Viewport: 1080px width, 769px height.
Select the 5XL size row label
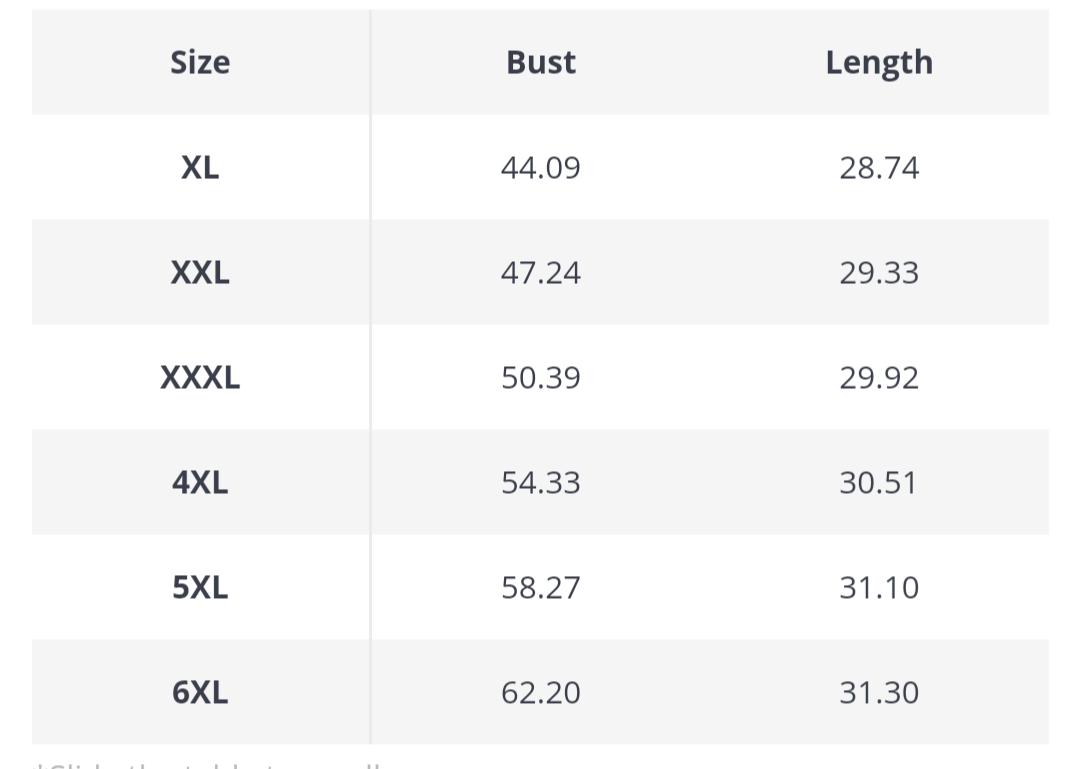pos(200,588)
